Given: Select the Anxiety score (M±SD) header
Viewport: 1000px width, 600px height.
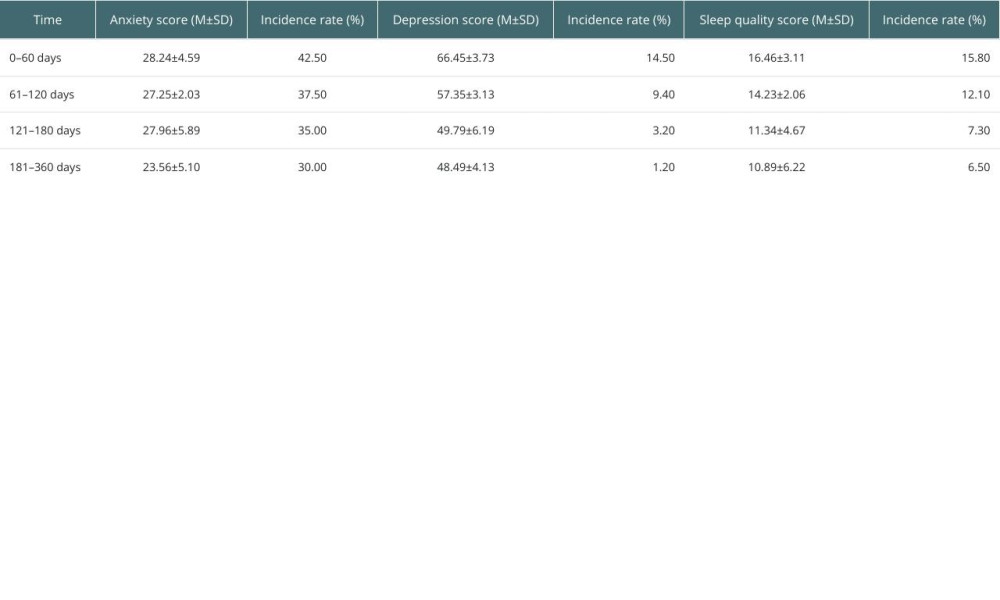Looking at the screenshot, I should click(x=171, y=20).
